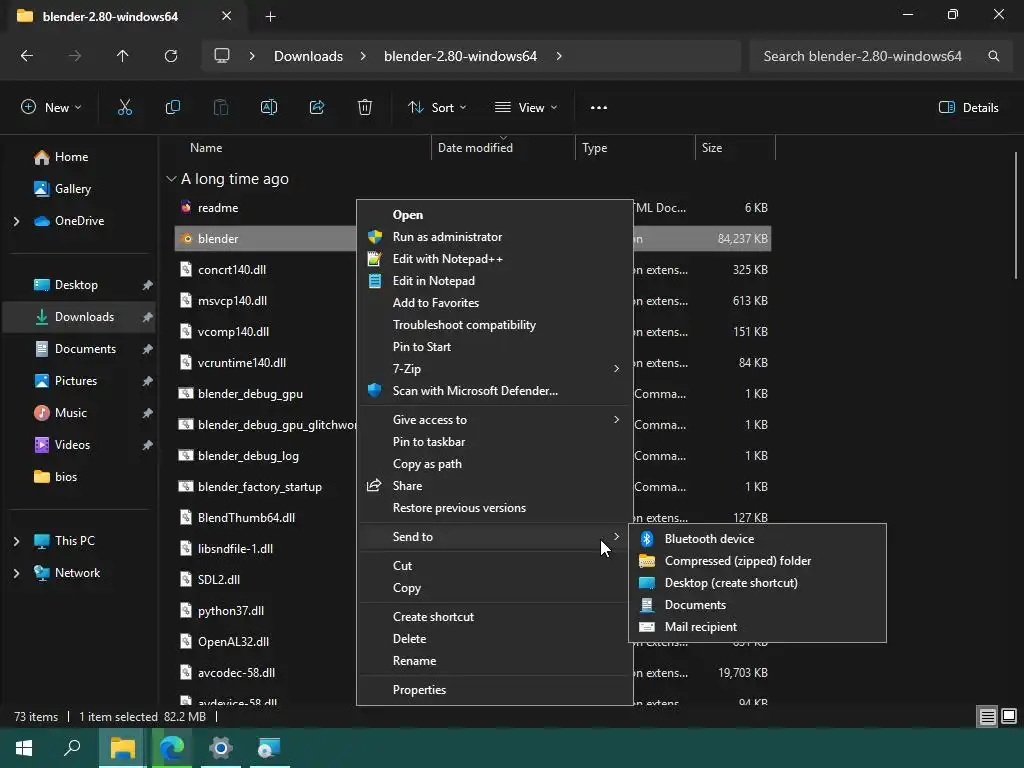Switch to details list view icon in status bar
This screenshot has height=768, width=1024.
pyautogui.click(x=987, y=717)
